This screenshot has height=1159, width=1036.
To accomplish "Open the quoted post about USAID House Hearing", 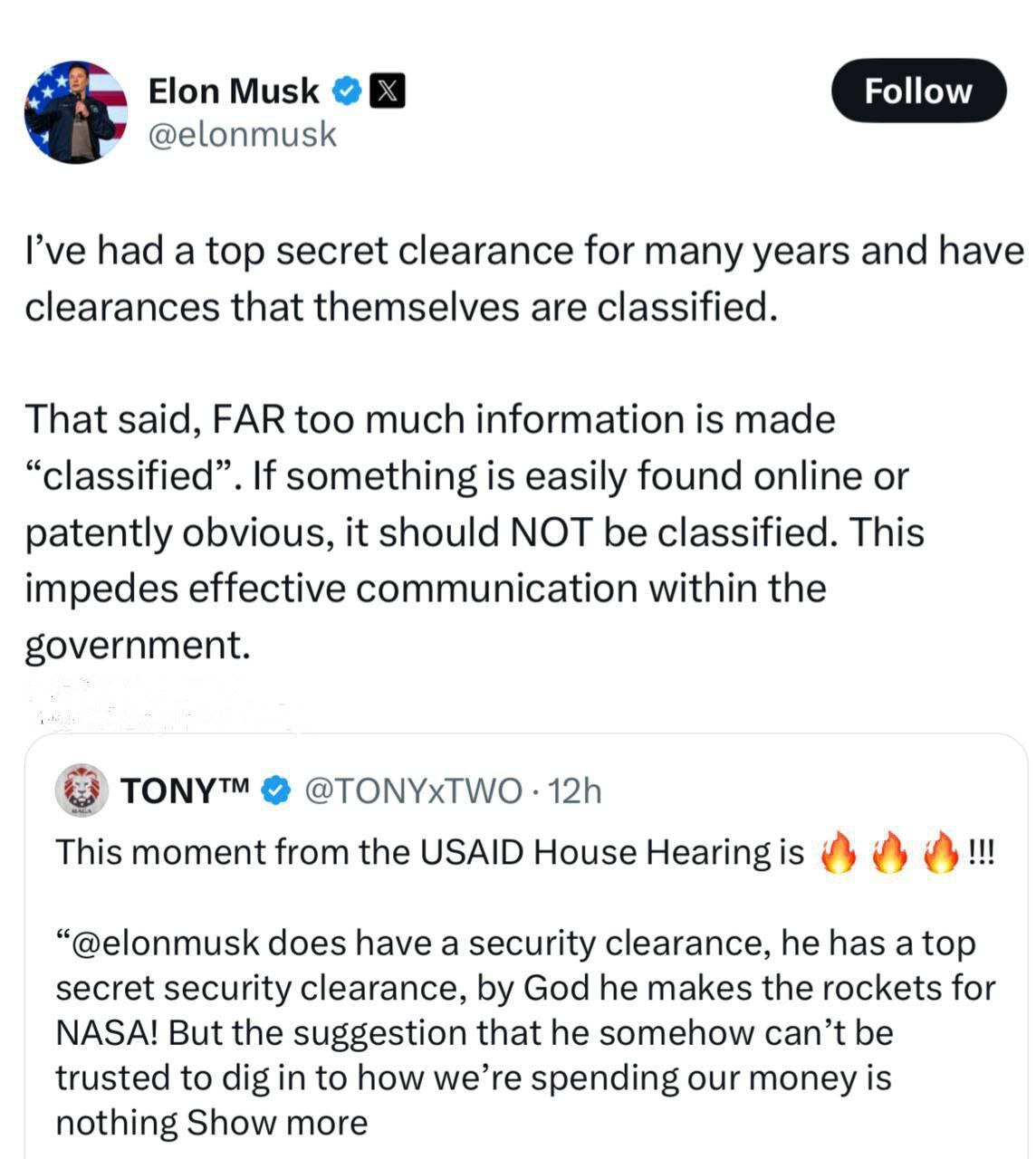I will (525, 946).
